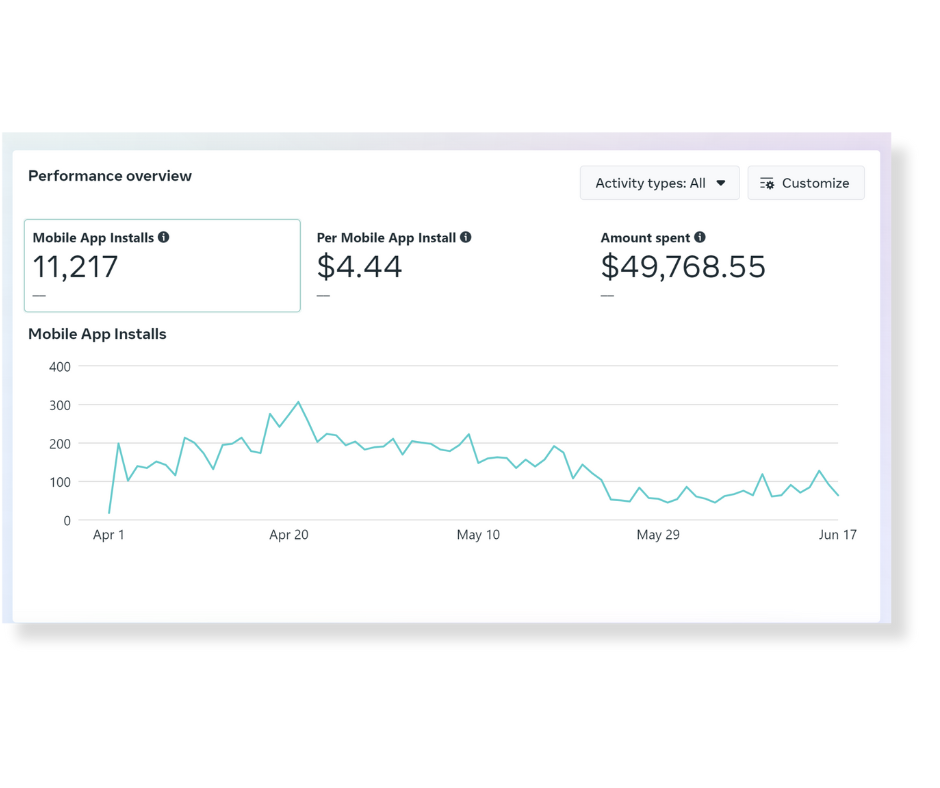Click the 0 y-axis label
This screenshot has width=940, height=788.
click(67, 521)
